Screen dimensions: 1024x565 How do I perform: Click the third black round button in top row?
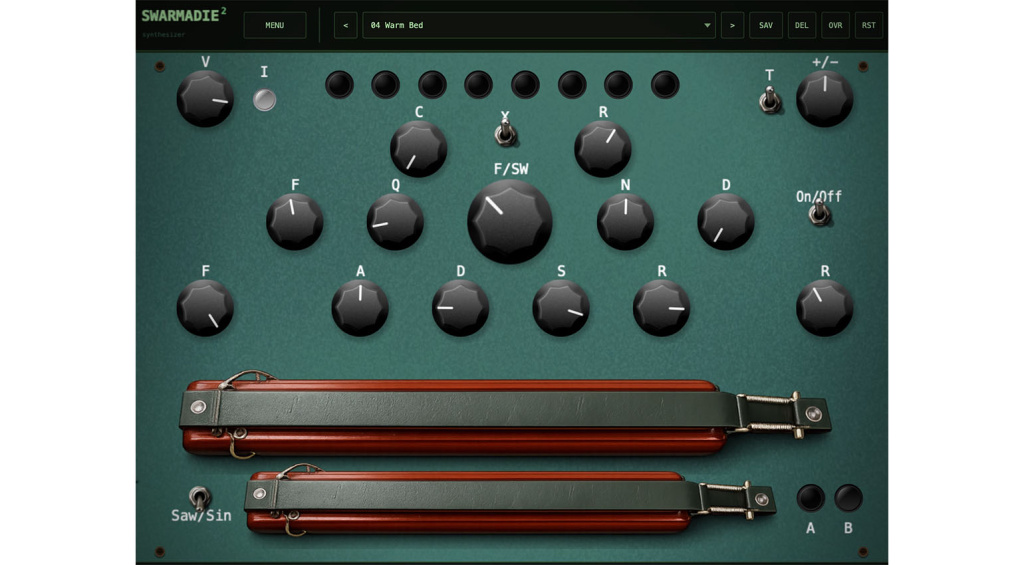point(432,85)
